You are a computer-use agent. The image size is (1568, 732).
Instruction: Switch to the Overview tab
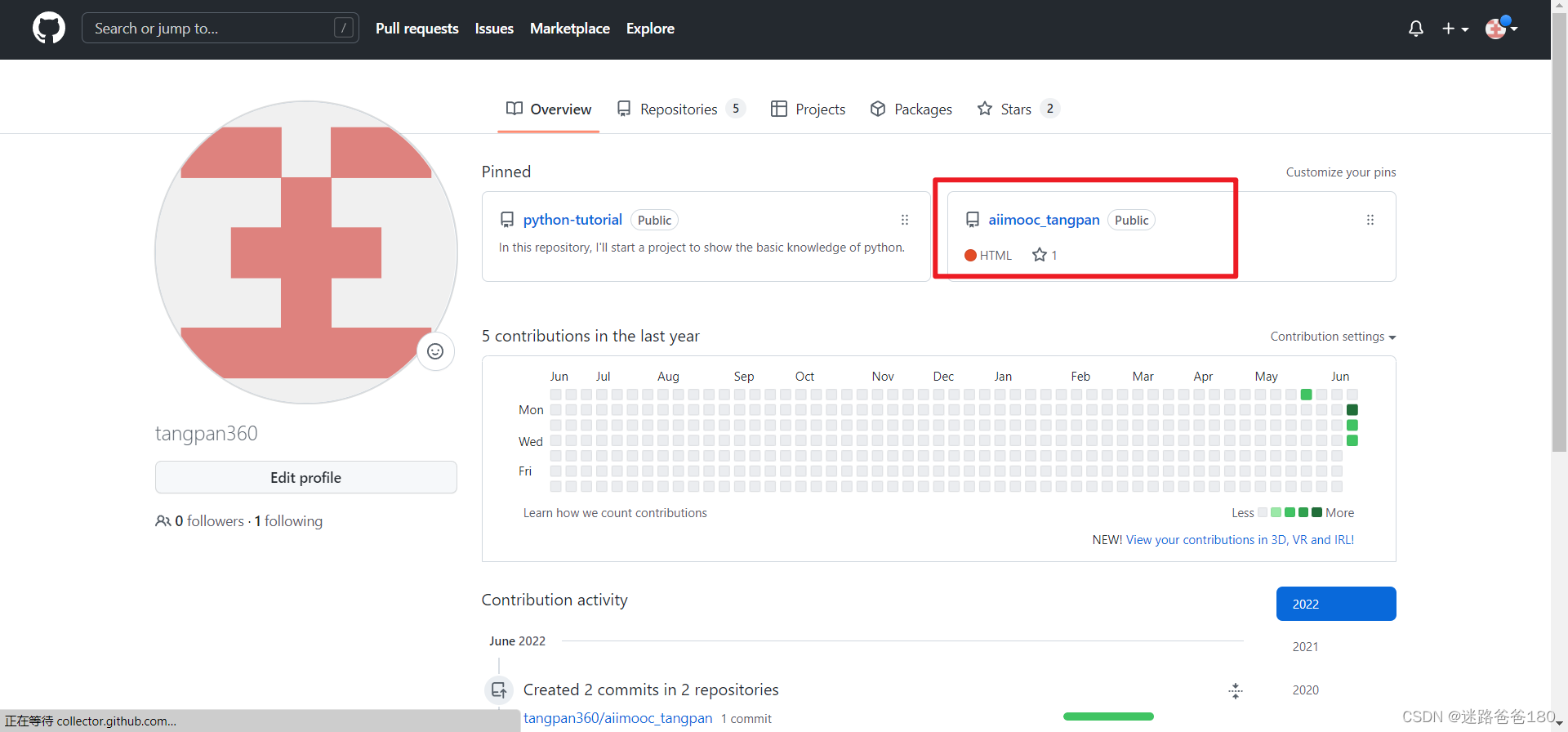[x=549, y=109]
